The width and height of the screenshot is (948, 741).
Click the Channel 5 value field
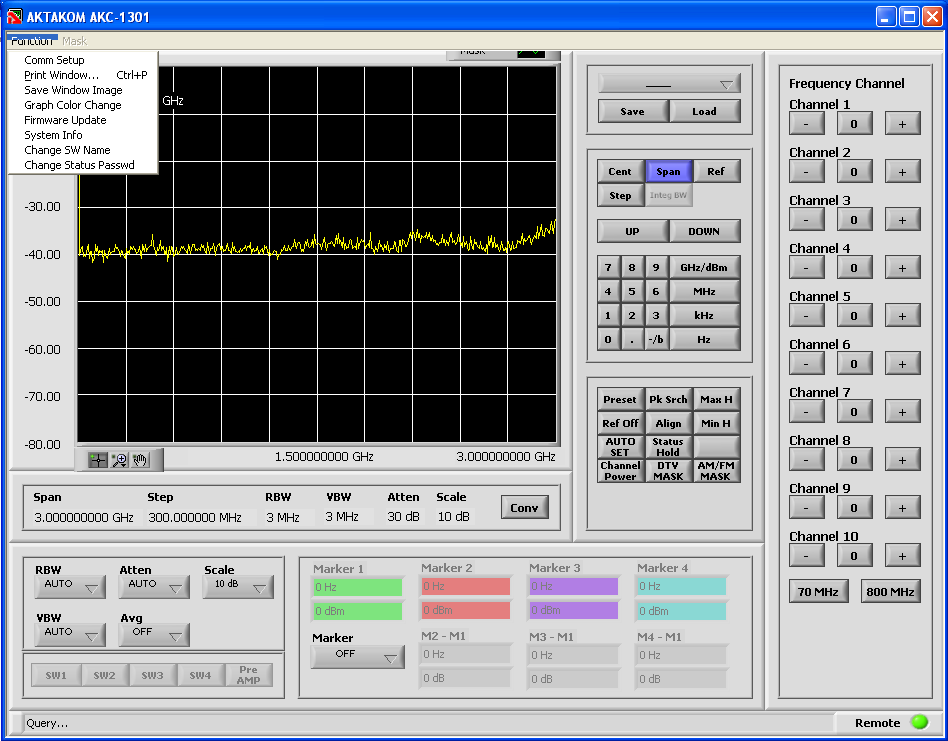point(854,315)
